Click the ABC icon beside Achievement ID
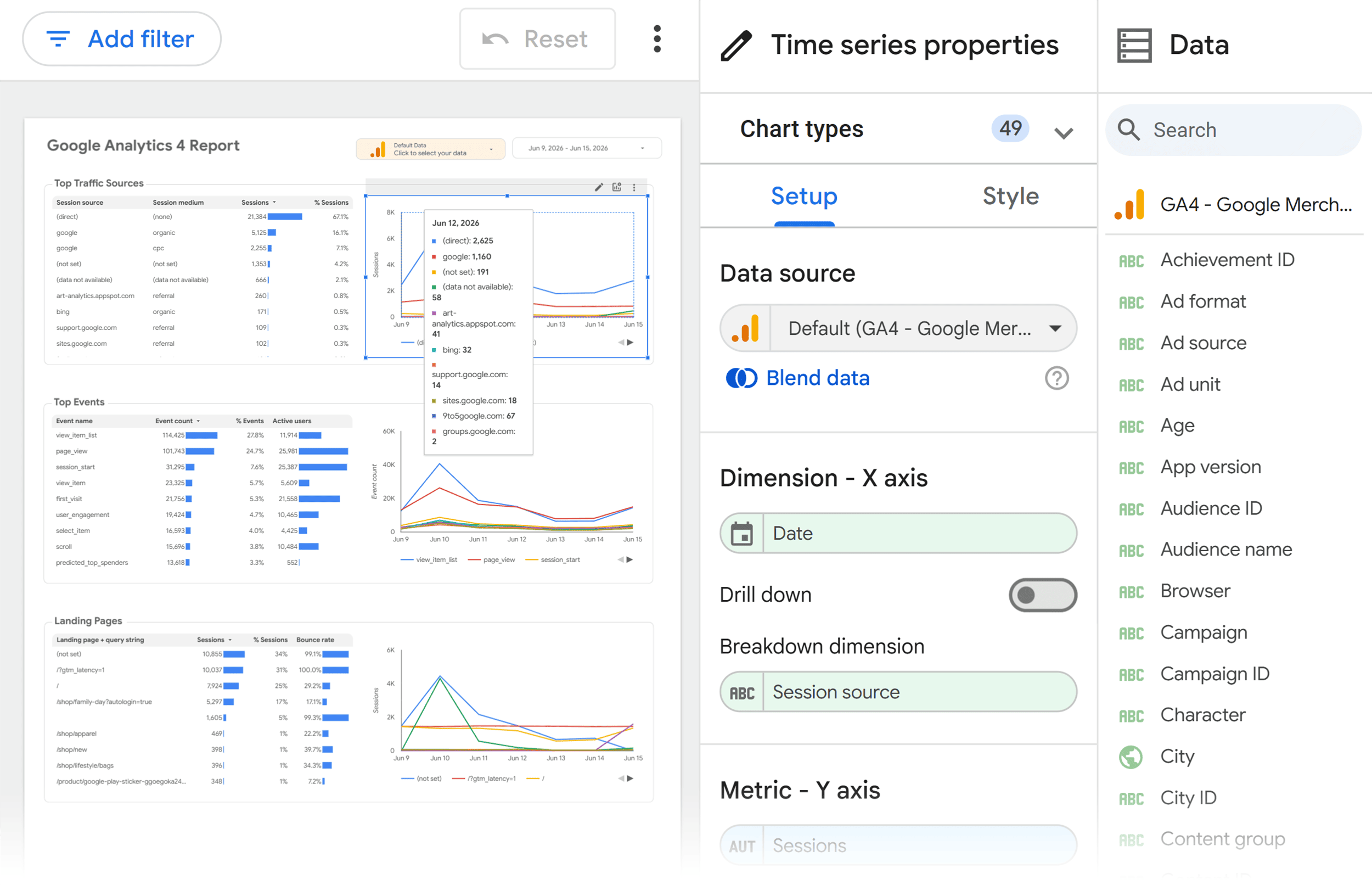 [1131, 261]
